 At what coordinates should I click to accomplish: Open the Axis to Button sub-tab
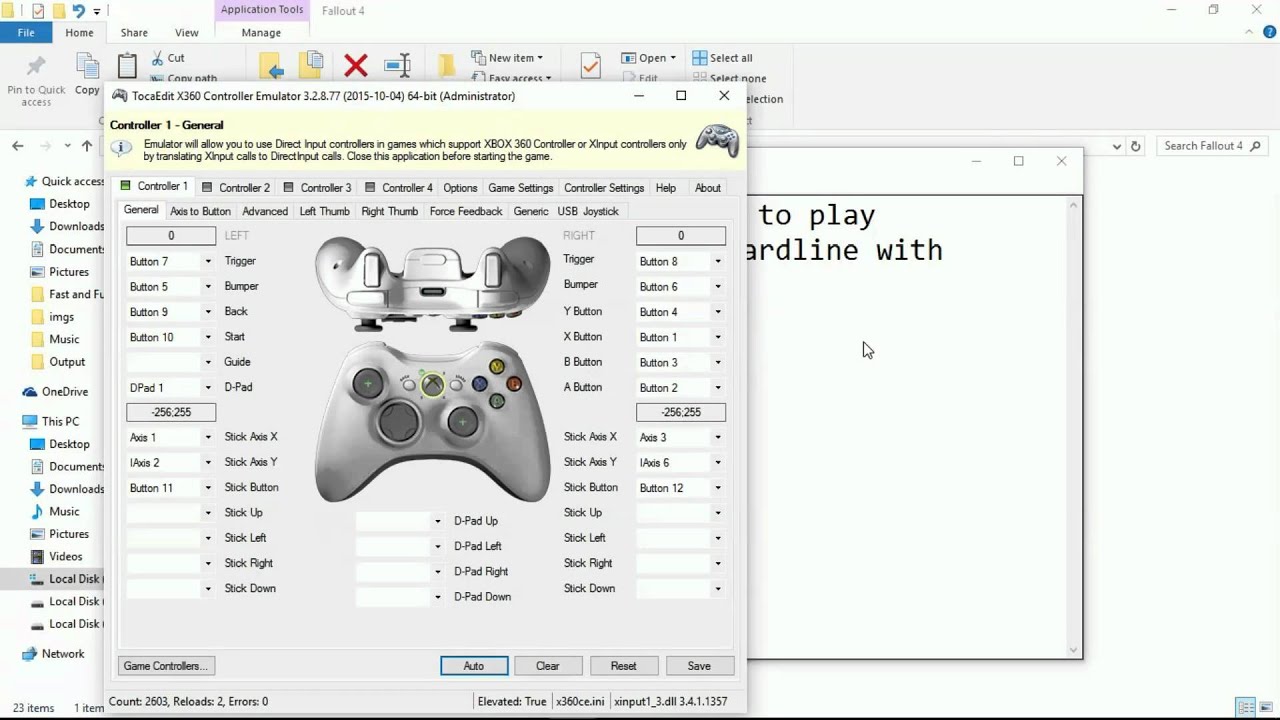click(200, 211)
